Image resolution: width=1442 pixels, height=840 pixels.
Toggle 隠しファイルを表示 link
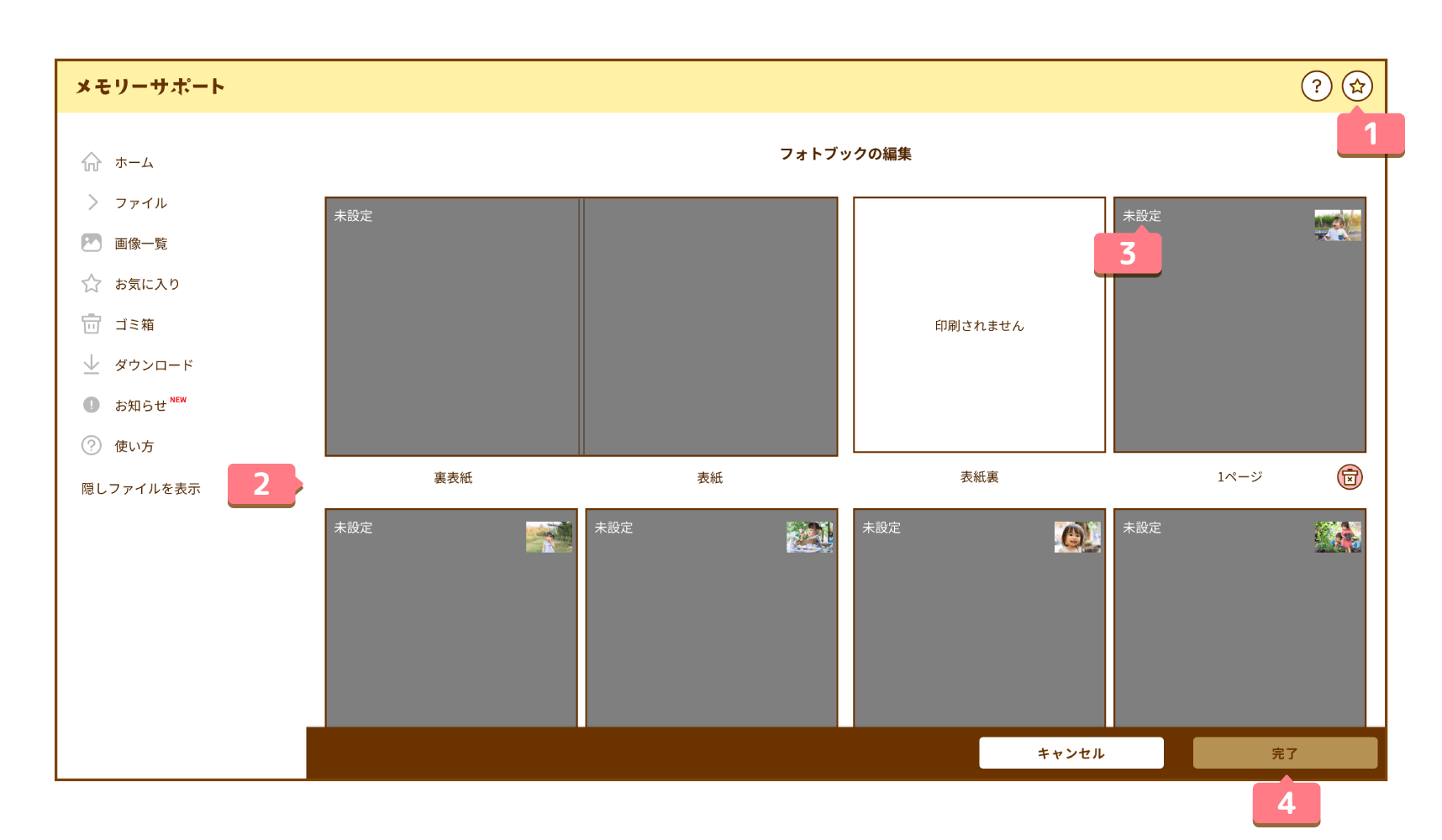tap(141, 488)
